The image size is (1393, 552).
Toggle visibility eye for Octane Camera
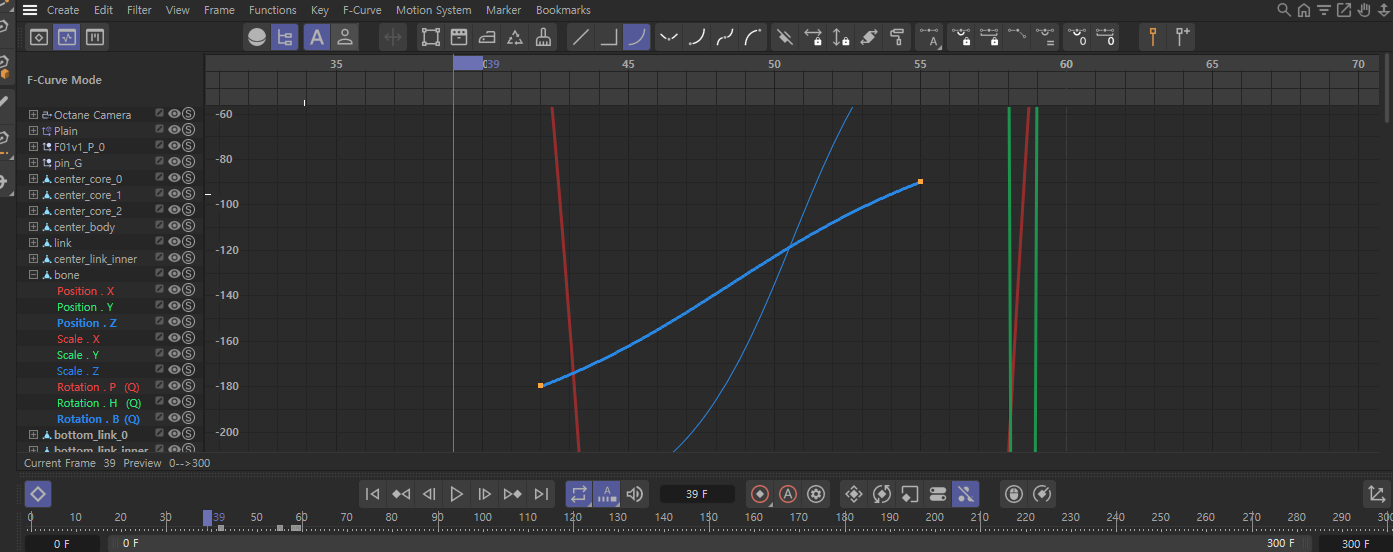174,115
